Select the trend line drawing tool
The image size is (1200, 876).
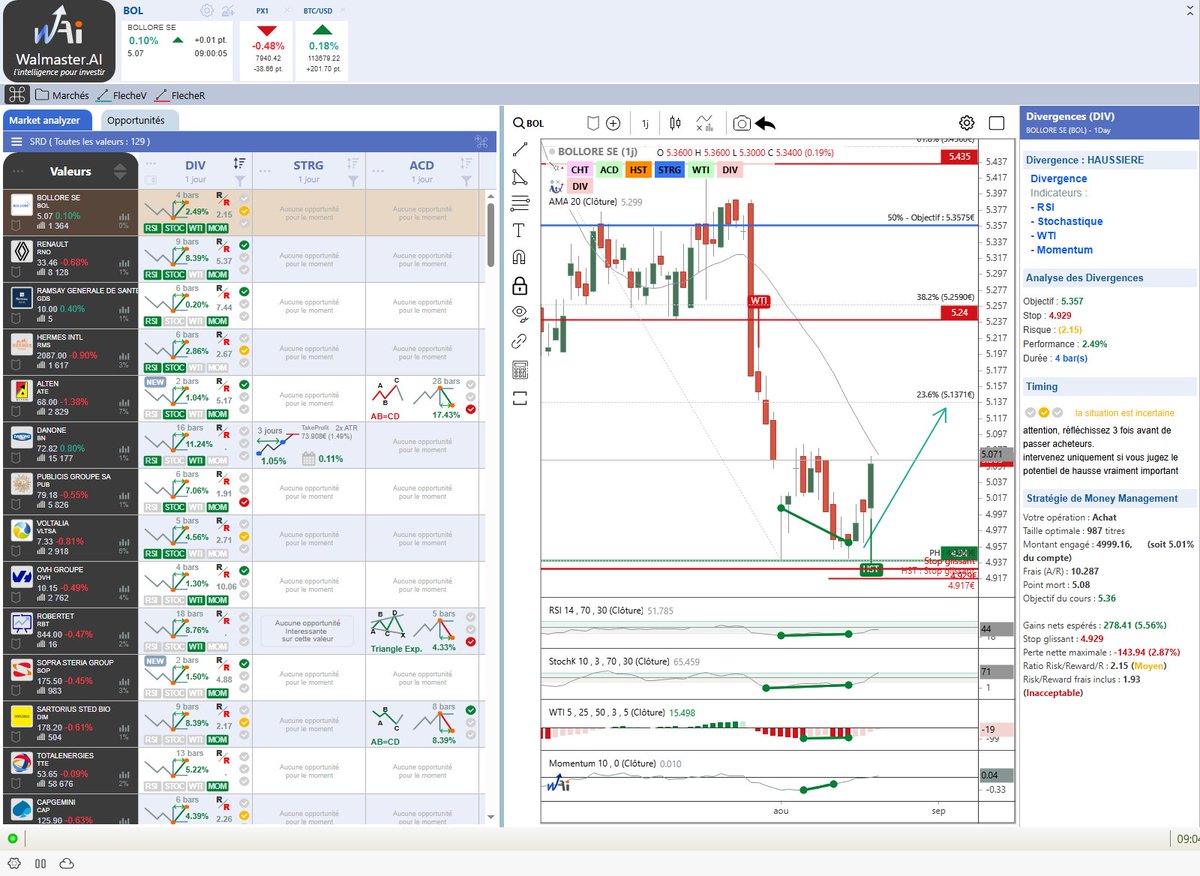click(520, 150)
